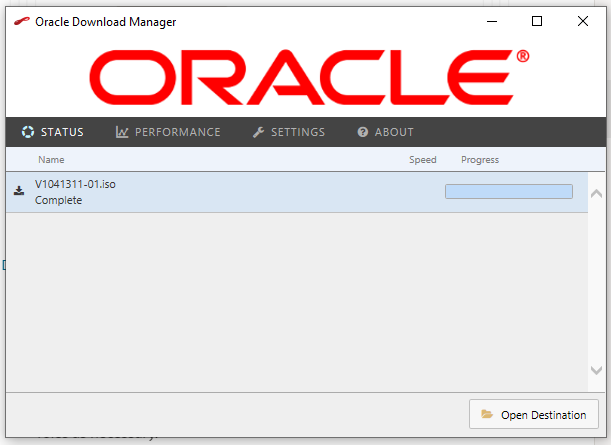Click the scroll down arrow in download list
This screenshot has height=445, width=611.
click(x=596, y=370)
